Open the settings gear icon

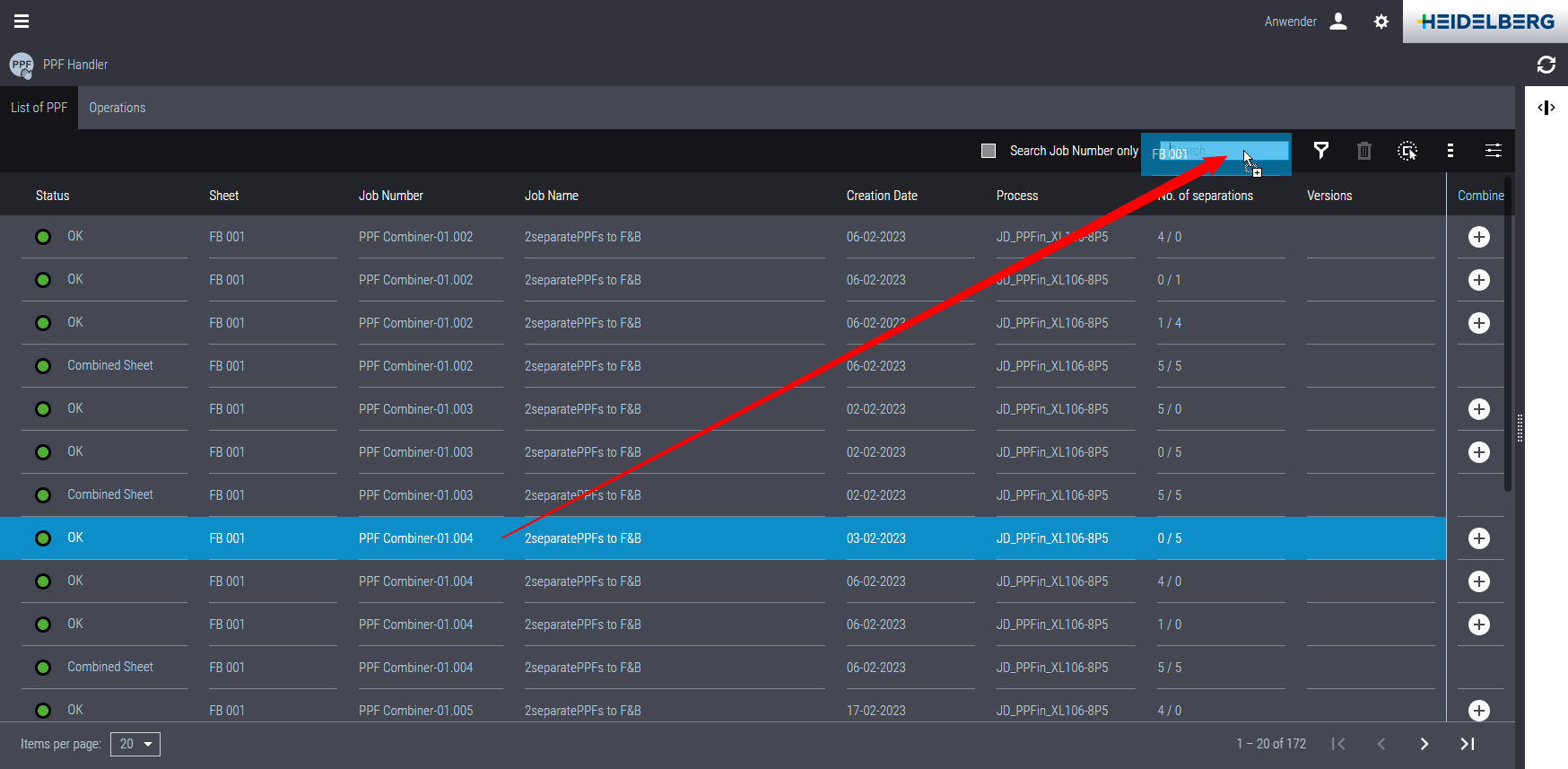click(x=1381, y=22)
